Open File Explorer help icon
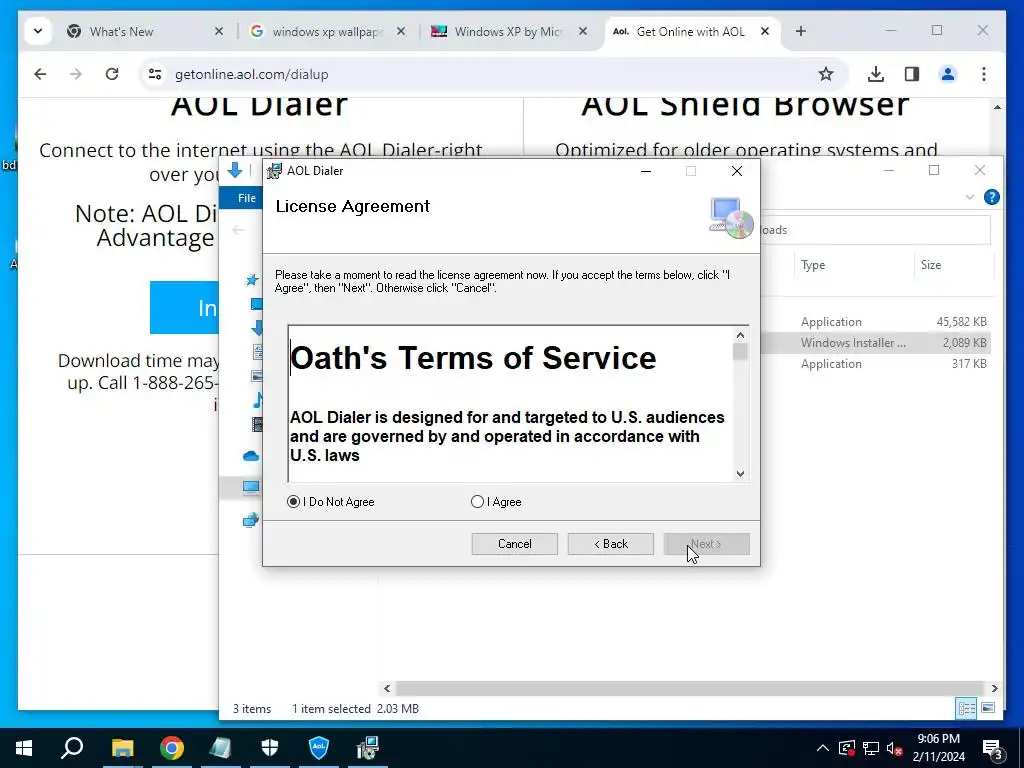 click(x=991, y=197)
